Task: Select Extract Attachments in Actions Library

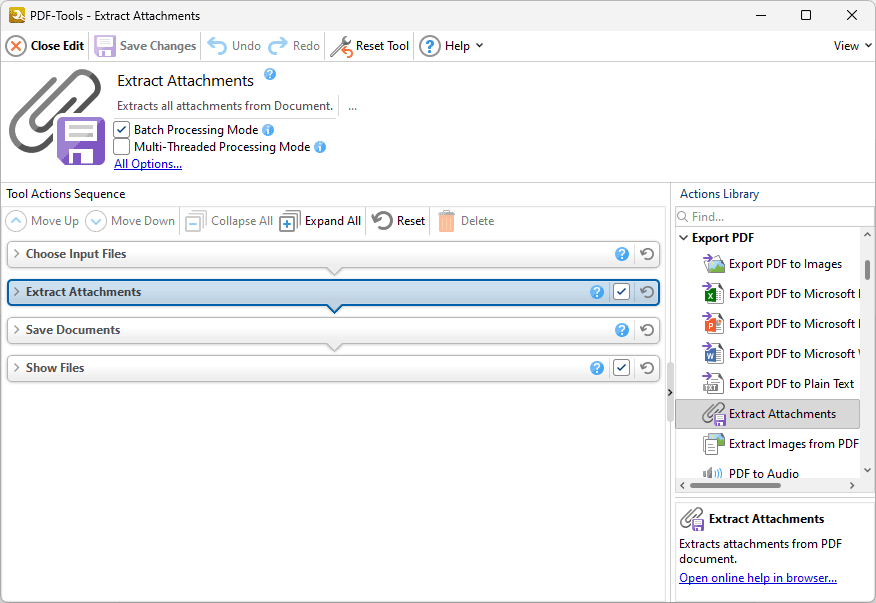Action: pyautogui.click(x=768, y=414)
